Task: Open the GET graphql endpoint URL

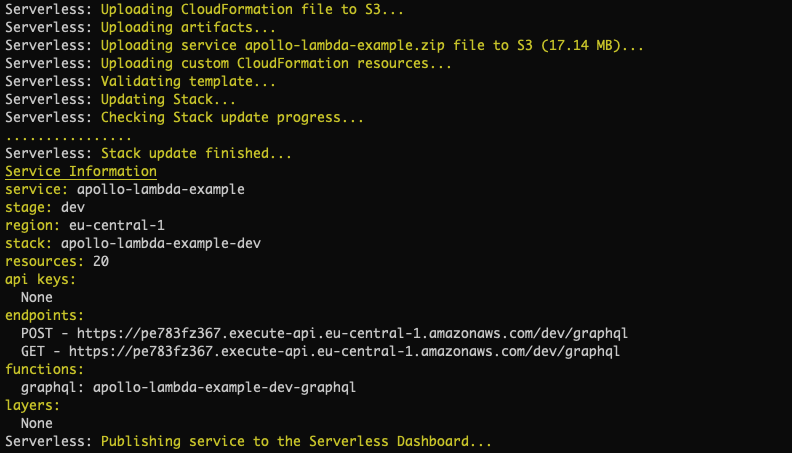Action: (344, 351)
